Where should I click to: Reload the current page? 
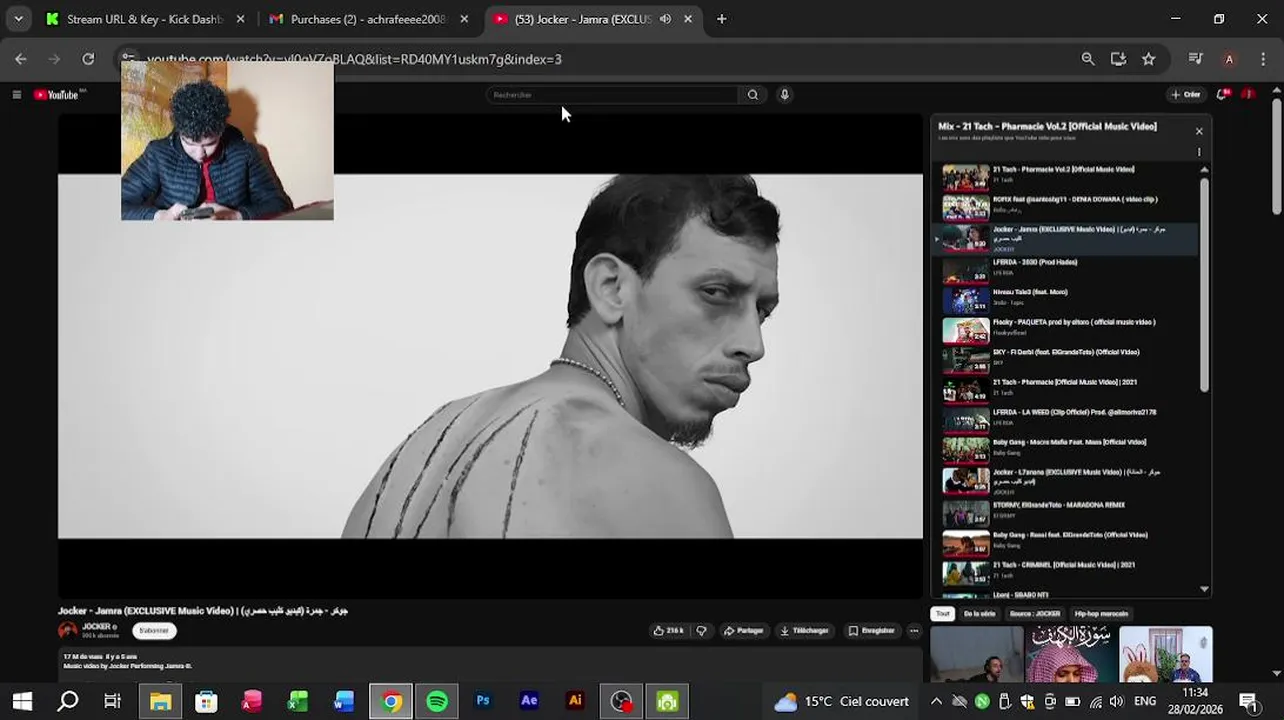point(88,59)
